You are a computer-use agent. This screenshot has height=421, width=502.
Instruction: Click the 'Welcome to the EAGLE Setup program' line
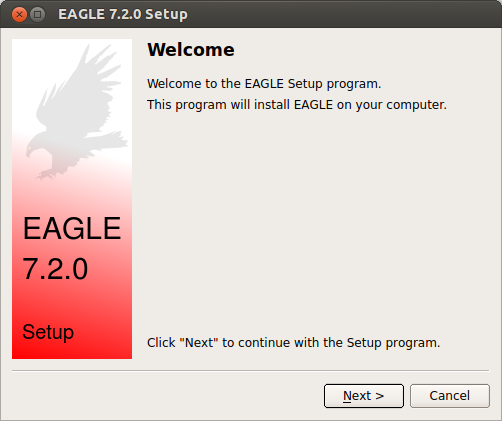point(264,84)
